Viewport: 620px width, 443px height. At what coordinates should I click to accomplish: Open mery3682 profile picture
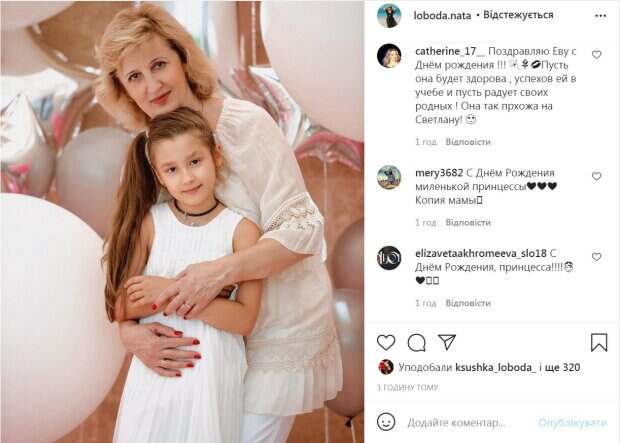tap(389, 177)
